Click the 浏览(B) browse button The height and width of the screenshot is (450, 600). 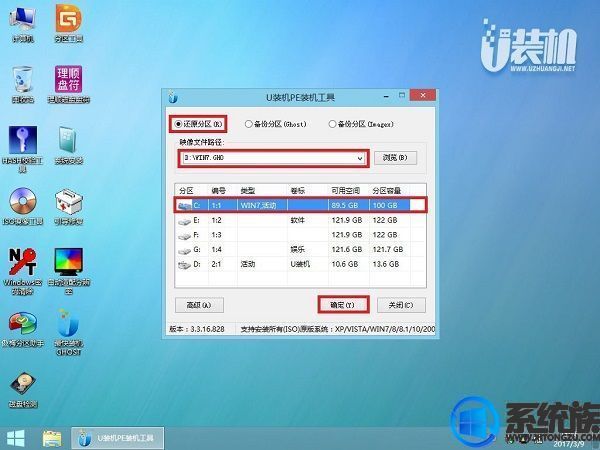tap(395, 158)
